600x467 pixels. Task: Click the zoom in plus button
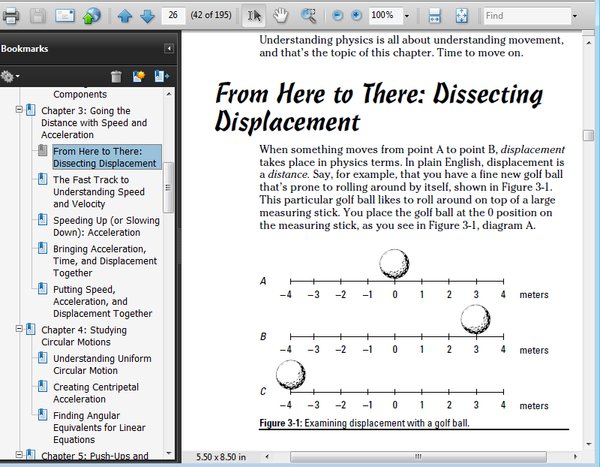click(356, 15)
